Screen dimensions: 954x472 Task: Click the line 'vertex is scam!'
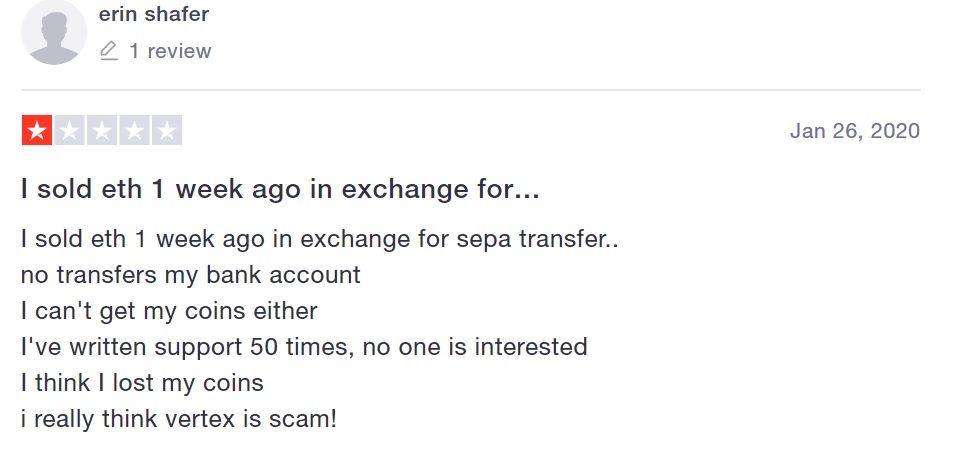coord(179,418)
